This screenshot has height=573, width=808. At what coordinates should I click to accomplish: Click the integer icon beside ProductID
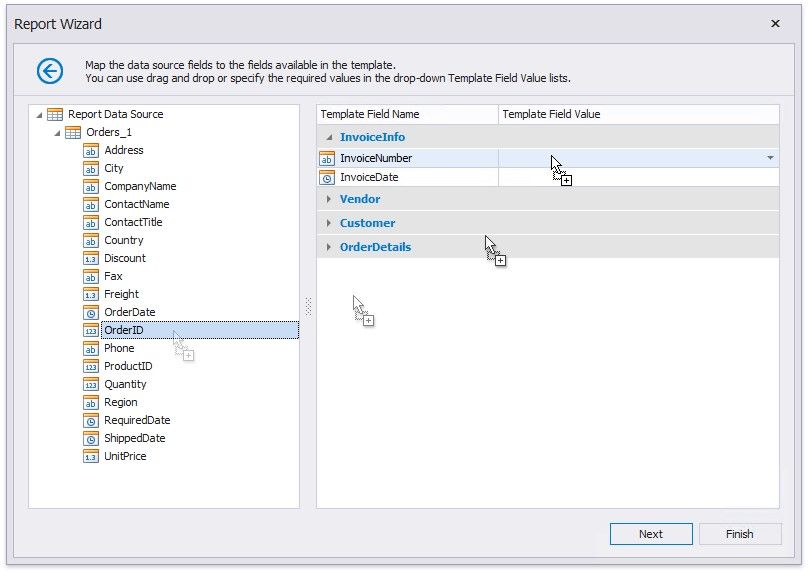coord(91,366)
